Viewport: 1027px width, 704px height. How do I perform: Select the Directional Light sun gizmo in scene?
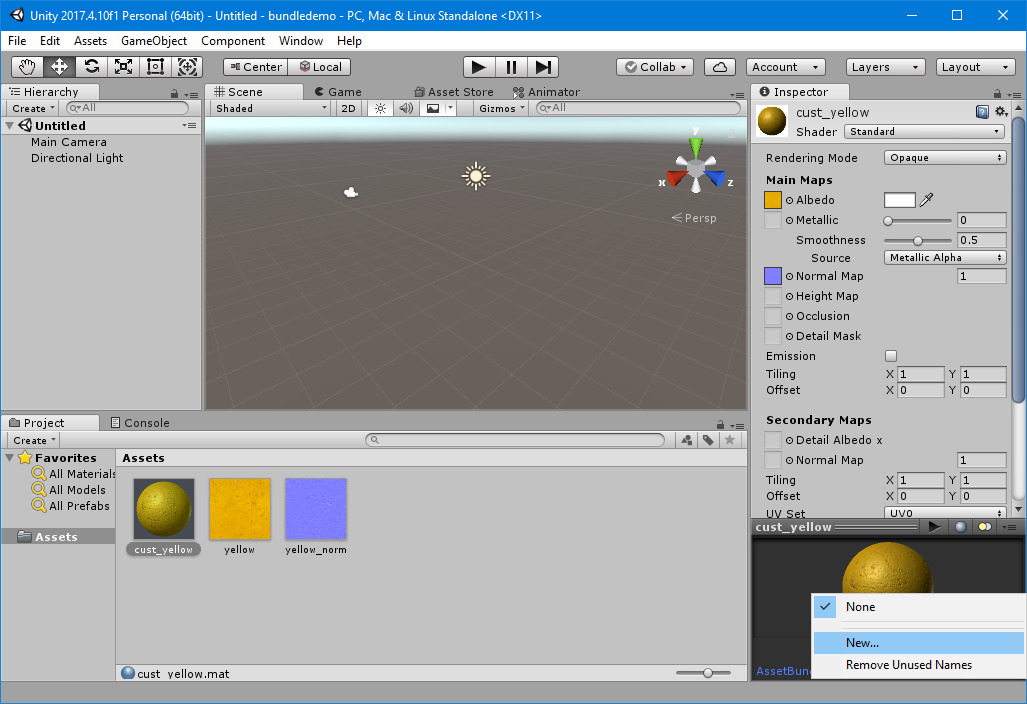[x=476, y=176]
